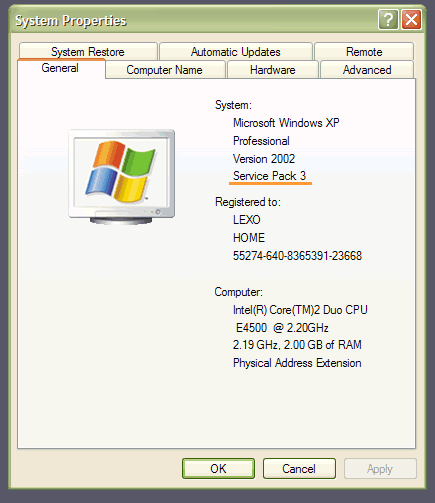The height and width of the screenshot is (503, 435).
Task: Click the '2.19 GHz, 2.00 GB of RAM' text
Action: [297, 345]
